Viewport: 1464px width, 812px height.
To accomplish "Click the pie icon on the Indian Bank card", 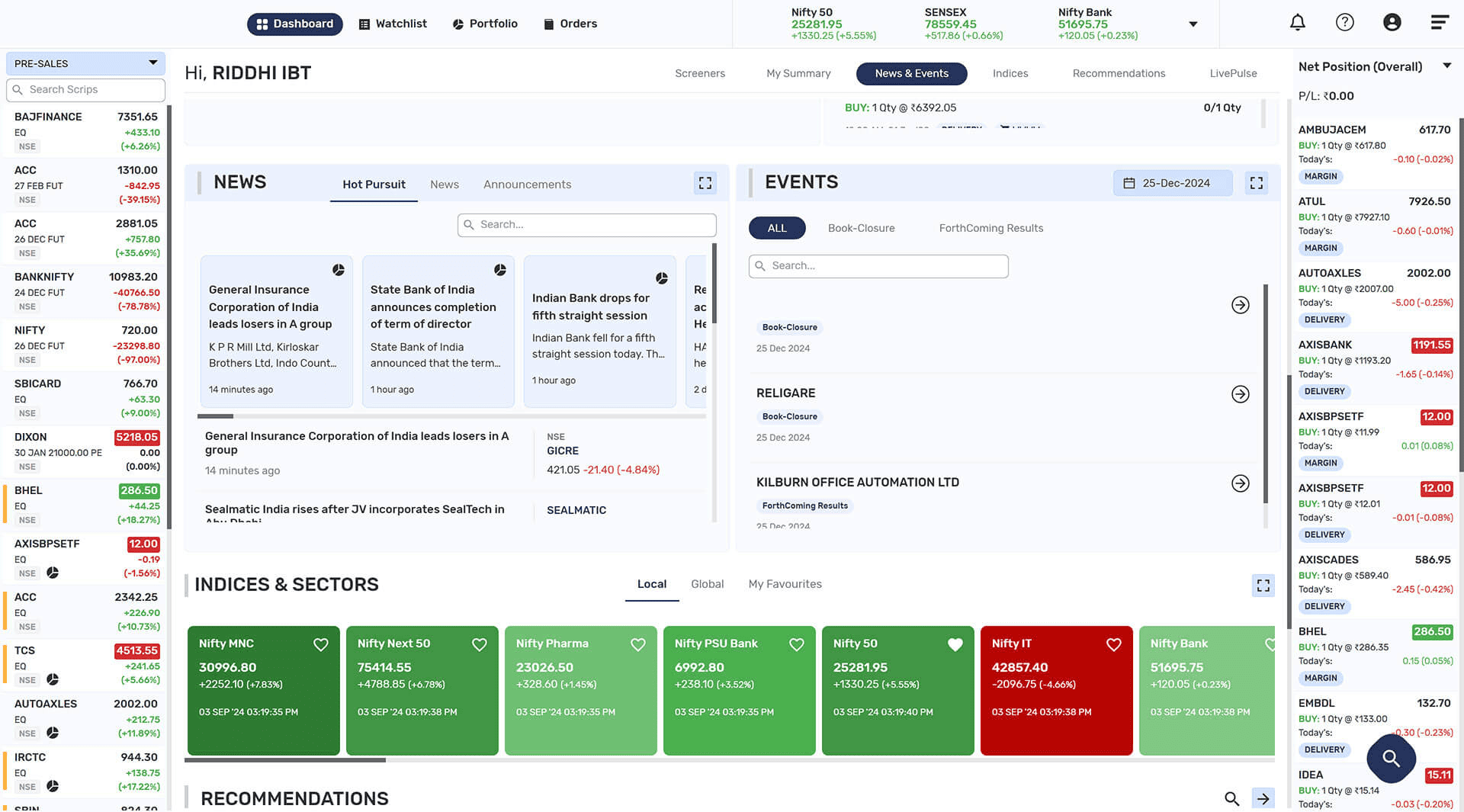I will (x=662, y=278).
